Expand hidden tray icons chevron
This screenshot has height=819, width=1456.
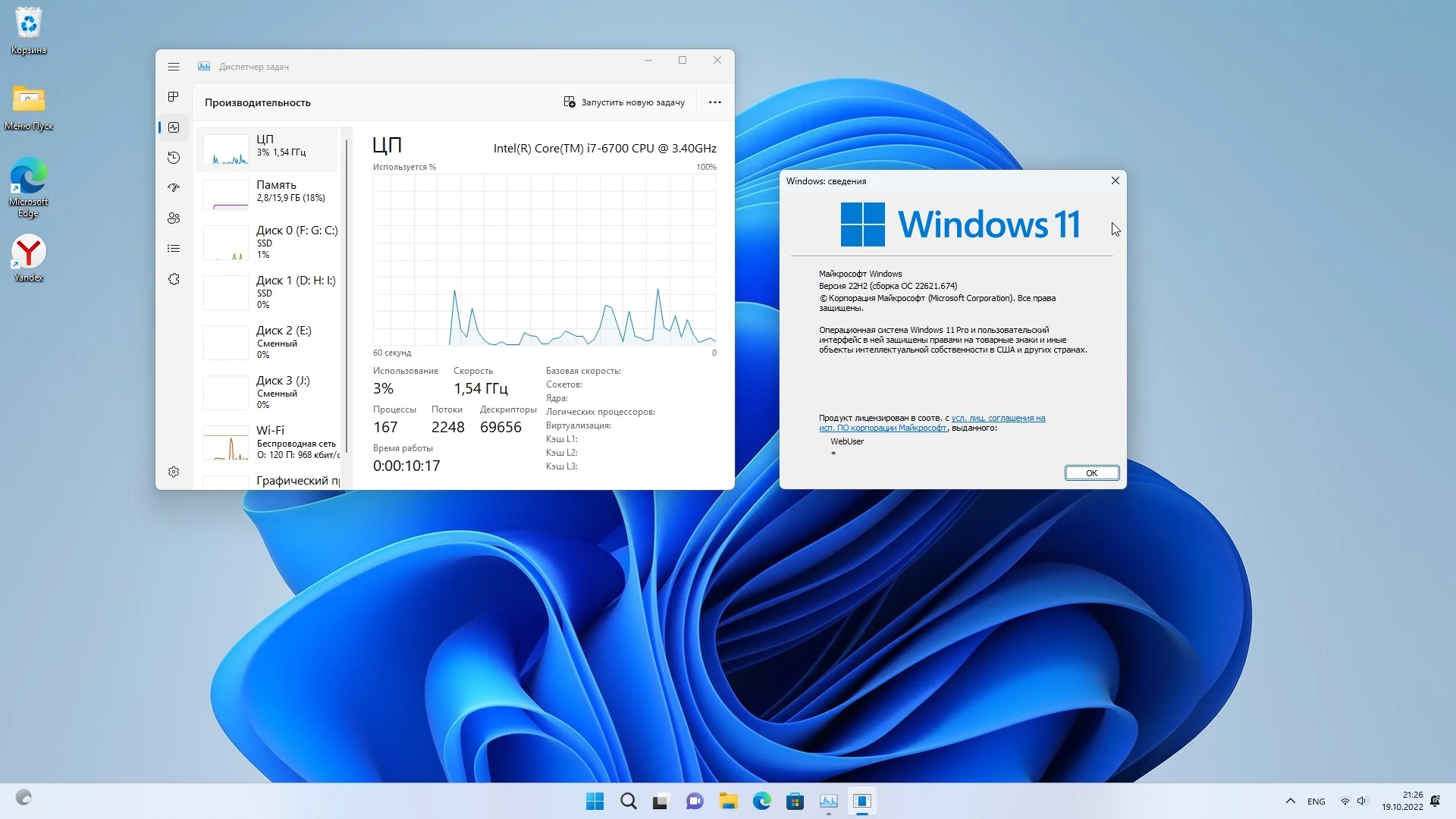point(1290,801)
